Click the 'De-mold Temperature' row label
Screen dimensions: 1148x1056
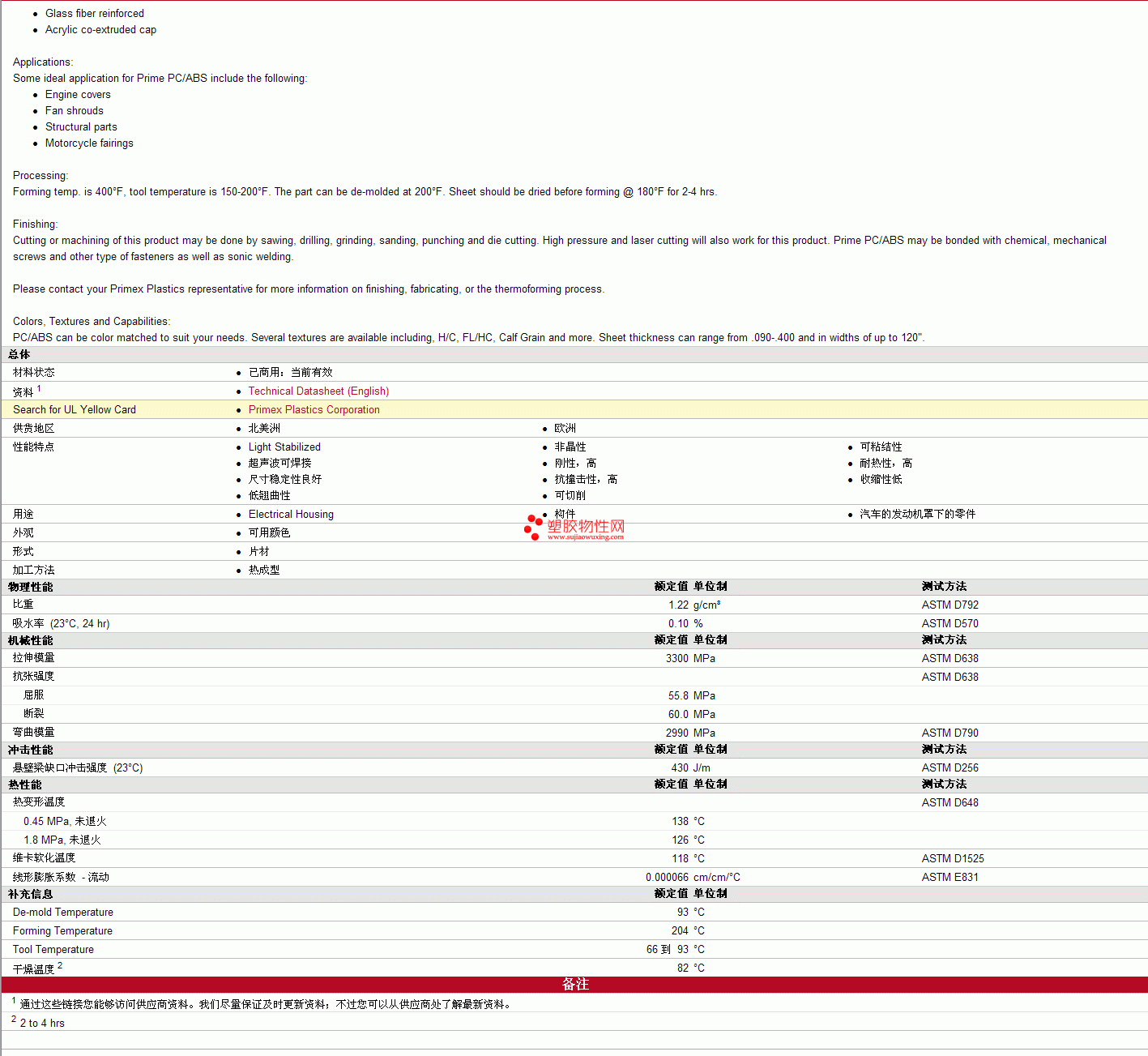pyautogui.click(x=63, y=912)
